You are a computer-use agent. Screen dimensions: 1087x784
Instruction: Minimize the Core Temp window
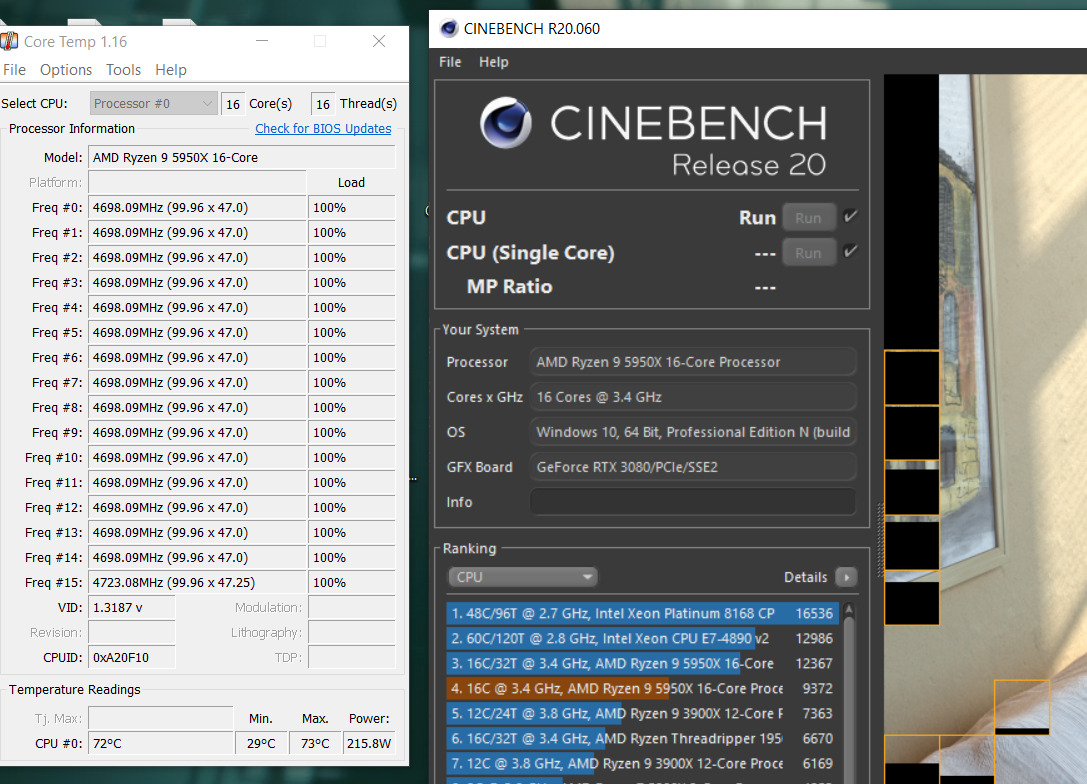point(261,41)
